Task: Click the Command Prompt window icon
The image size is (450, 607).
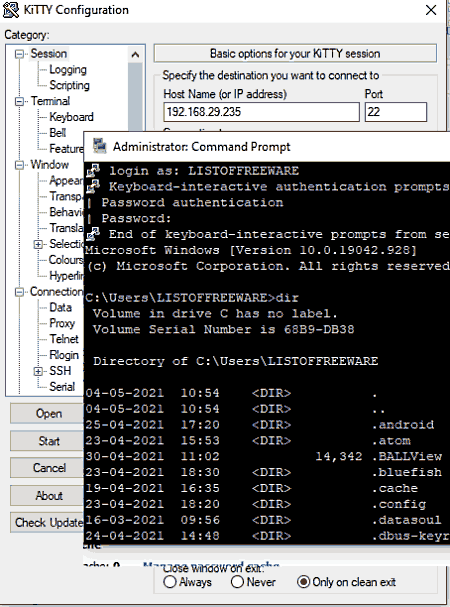Action: click(100, 146)
